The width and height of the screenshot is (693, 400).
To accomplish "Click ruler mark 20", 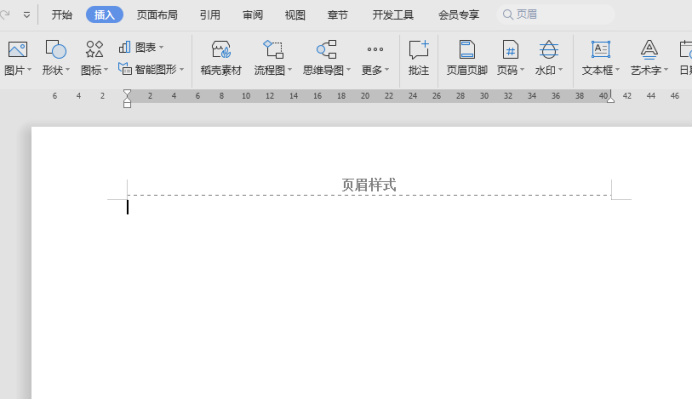I will pos(365,96).
